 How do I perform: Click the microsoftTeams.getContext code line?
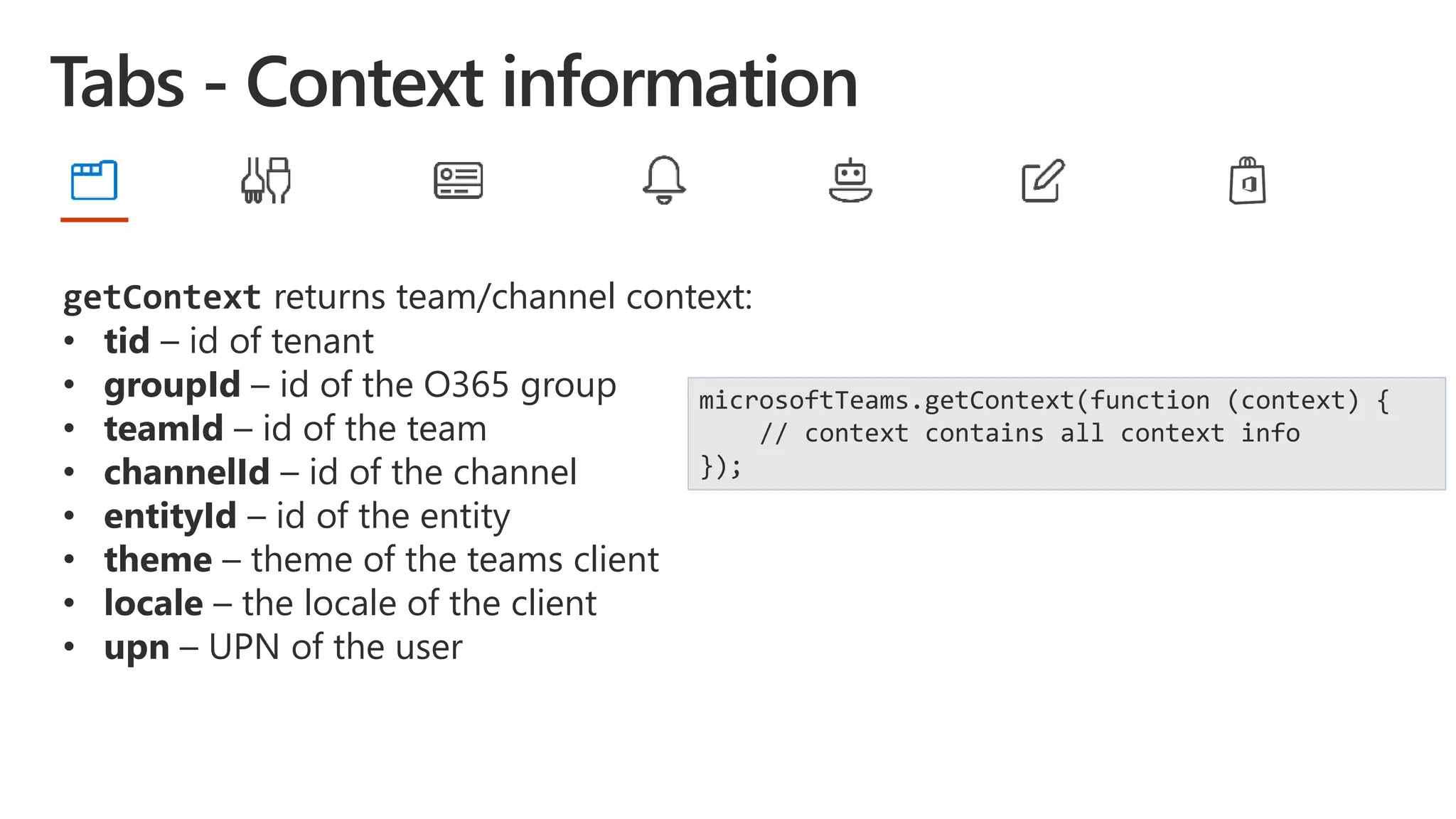tap(1044, 401)
